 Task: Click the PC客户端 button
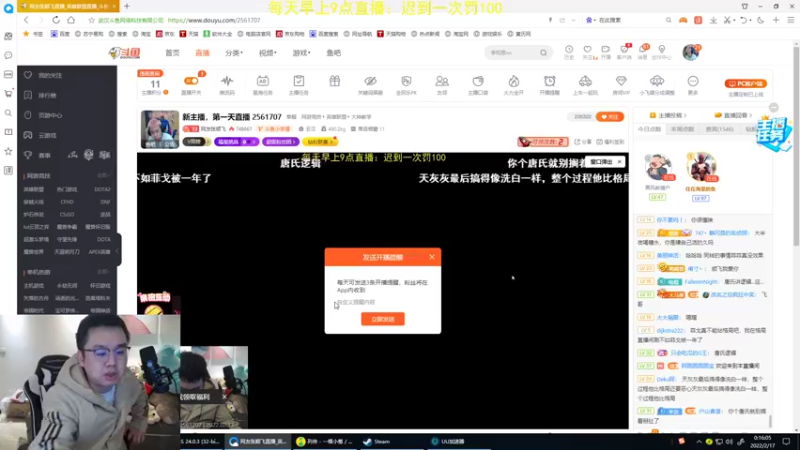point(745,84)
